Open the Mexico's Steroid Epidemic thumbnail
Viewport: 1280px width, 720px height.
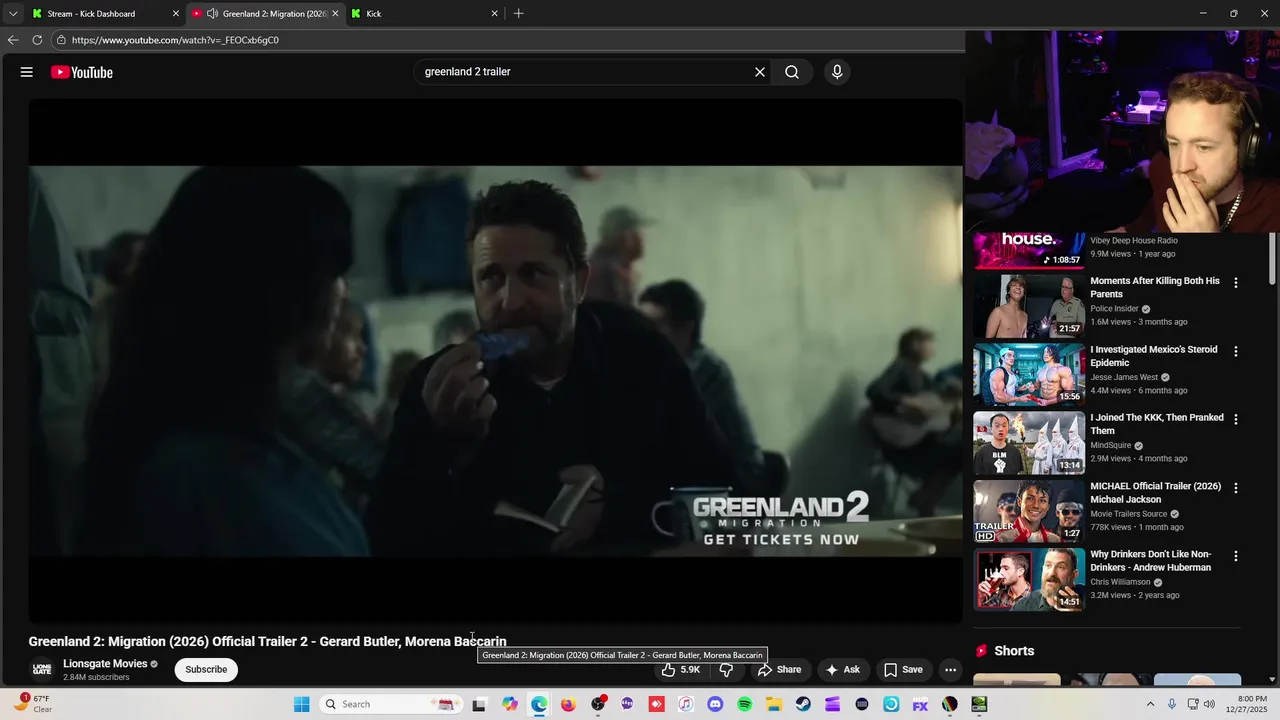click(x=1029, y=374)
